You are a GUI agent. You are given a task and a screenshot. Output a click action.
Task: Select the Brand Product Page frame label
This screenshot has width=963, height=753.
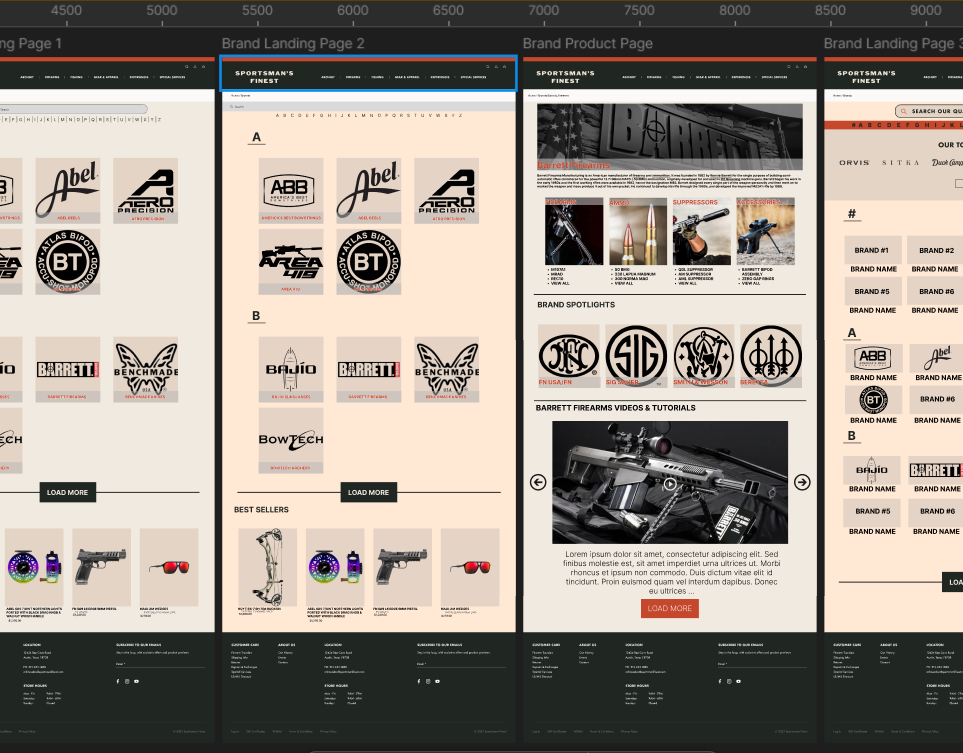point(588,44)
